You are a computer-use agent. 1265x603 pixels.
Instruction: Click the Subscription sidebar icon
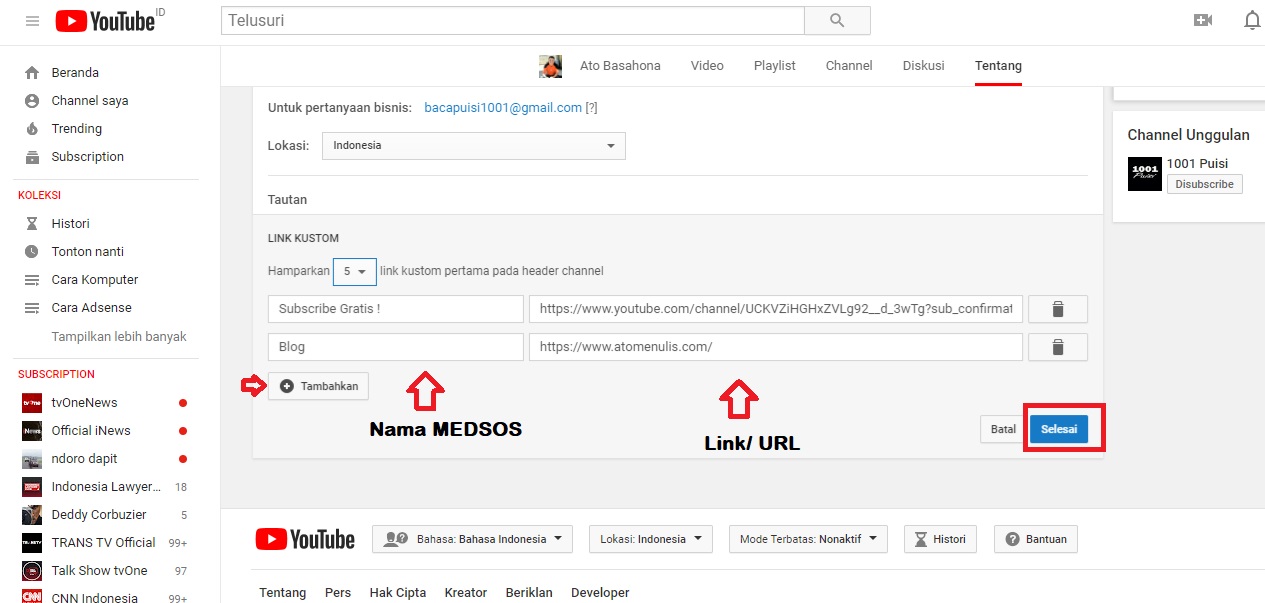pyautogui.click(x=32, y=157)
